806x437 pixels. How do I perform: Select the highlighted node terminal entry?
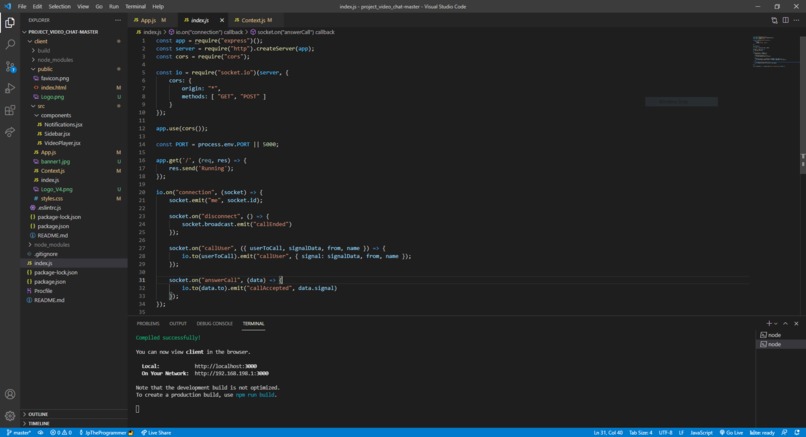780,344
